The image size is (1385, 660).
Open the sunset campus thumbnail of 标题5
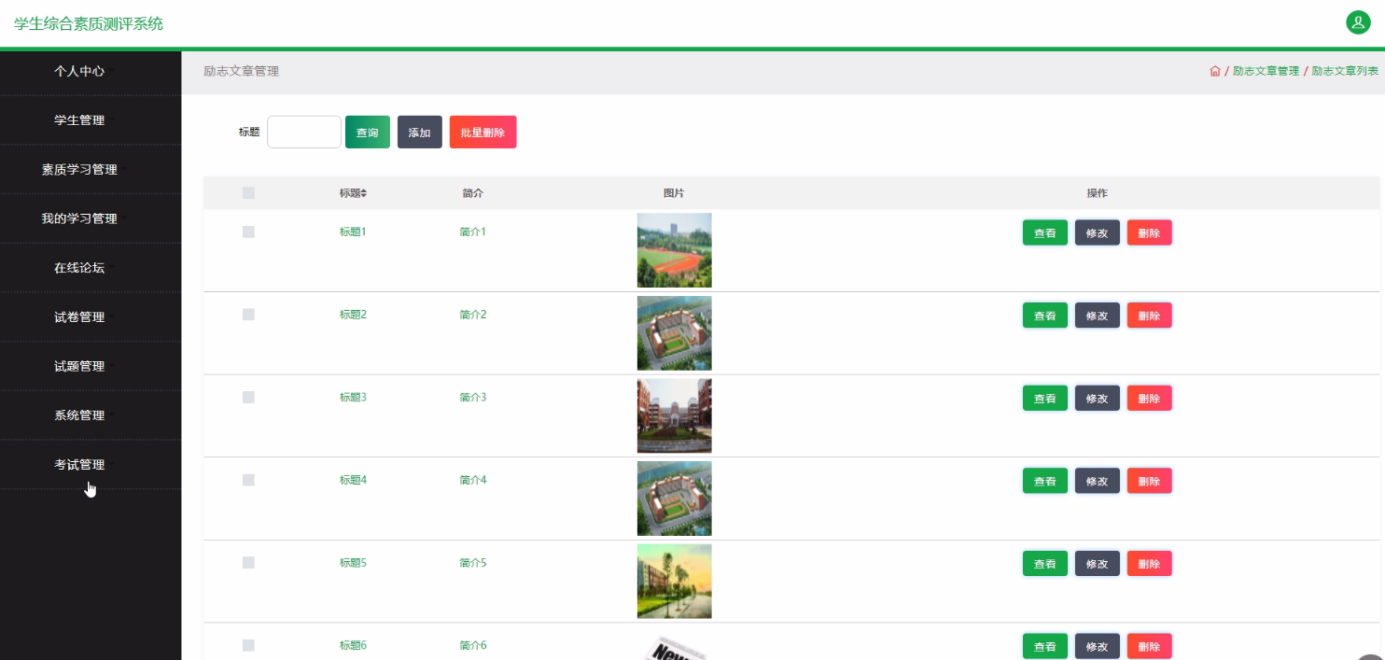(674, 581)
